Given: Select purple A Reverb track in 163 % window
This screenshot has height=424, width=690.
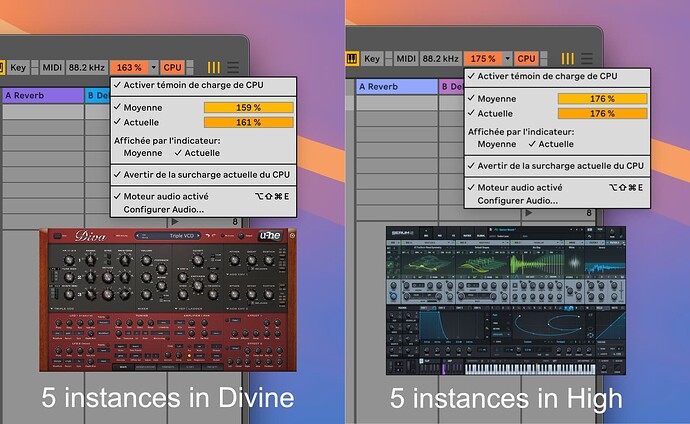Looking at the screenshot, I should [43, 95].
